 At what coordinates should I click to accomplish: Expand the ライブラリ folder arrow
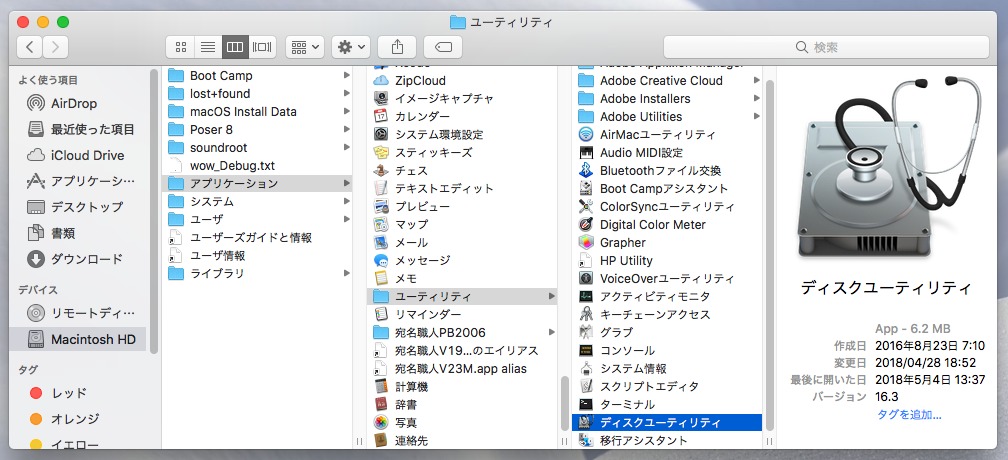pyautogui.click(x=346, y=273)
